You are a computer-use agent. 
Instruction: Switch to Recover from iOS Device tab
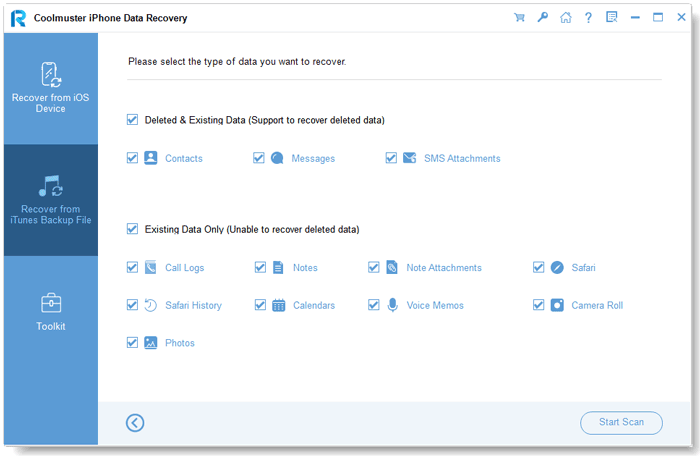[x=51, y=88]
